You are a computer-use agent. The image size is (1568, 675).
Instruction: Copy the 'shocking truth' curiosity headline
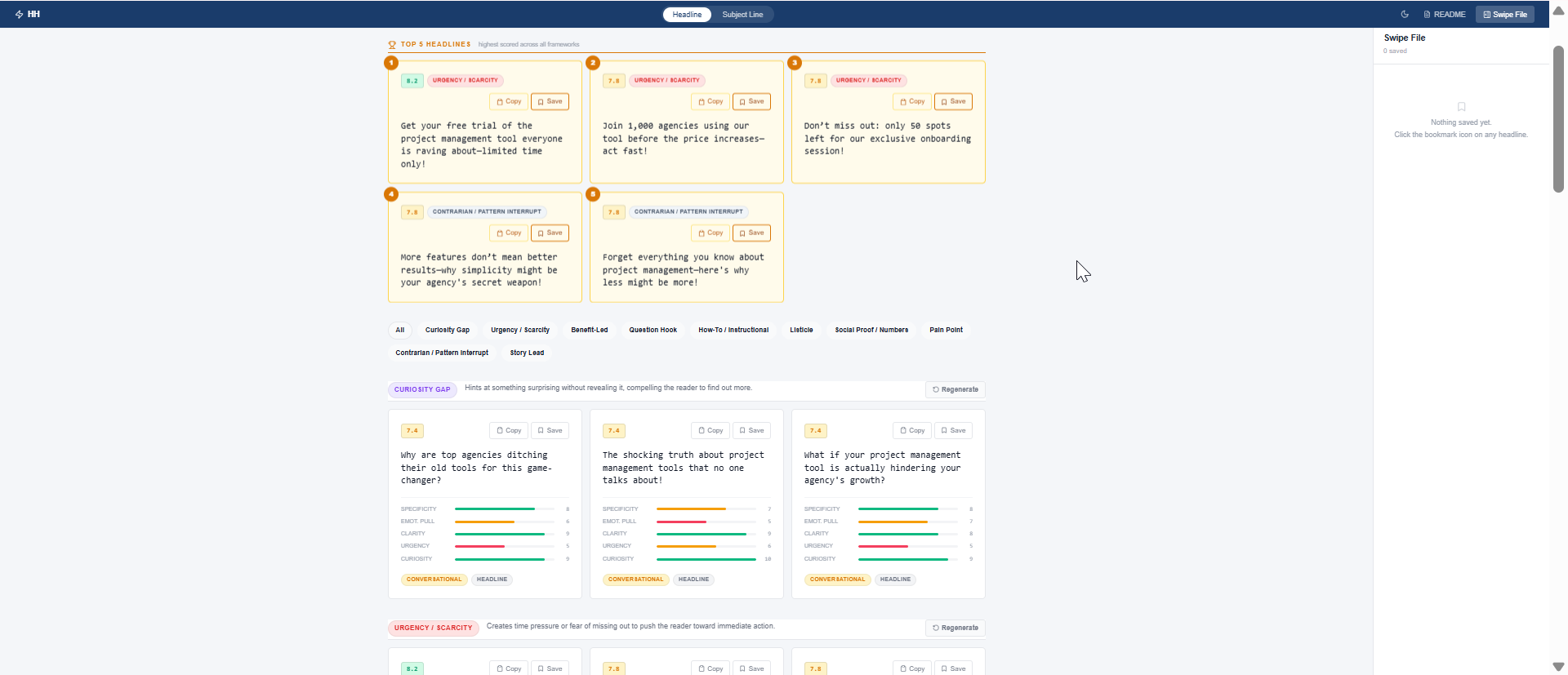pos(710,431)
